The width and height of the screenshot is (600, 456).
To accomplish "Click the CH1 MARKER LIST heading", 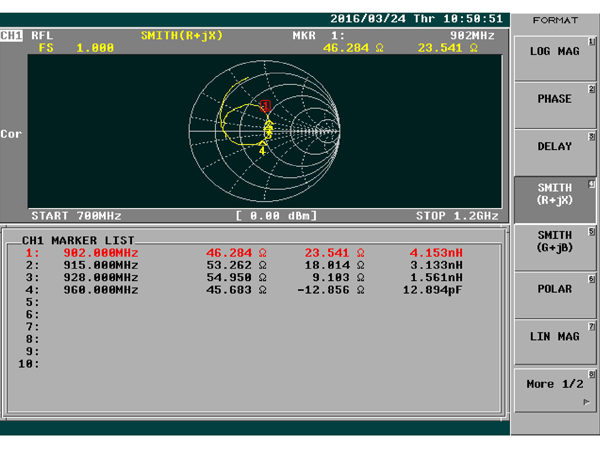I will pos(78,240).
